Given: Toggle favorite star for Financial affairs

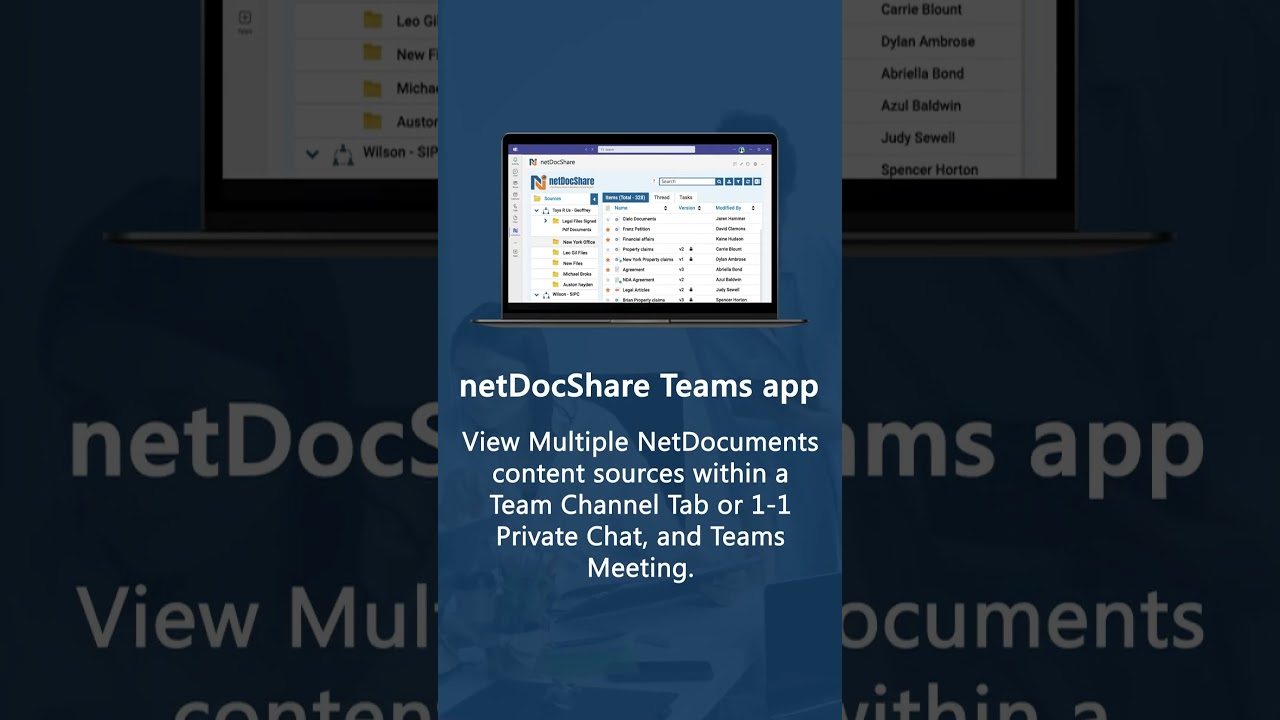Looking at the screenshot, I should click(x=608, y=239).
